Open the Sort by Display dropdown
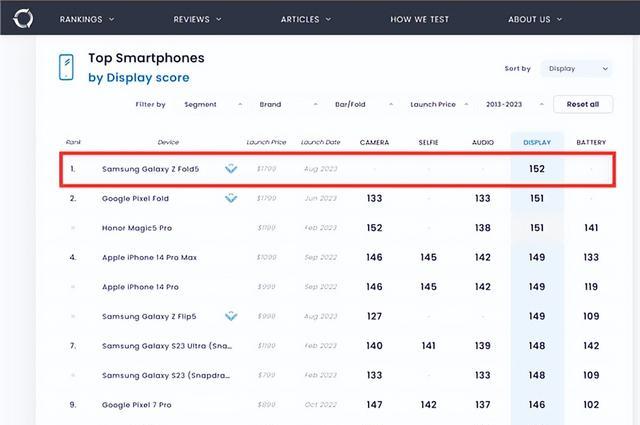This screenshot has width=640, height=425. (x=577, y=69)
